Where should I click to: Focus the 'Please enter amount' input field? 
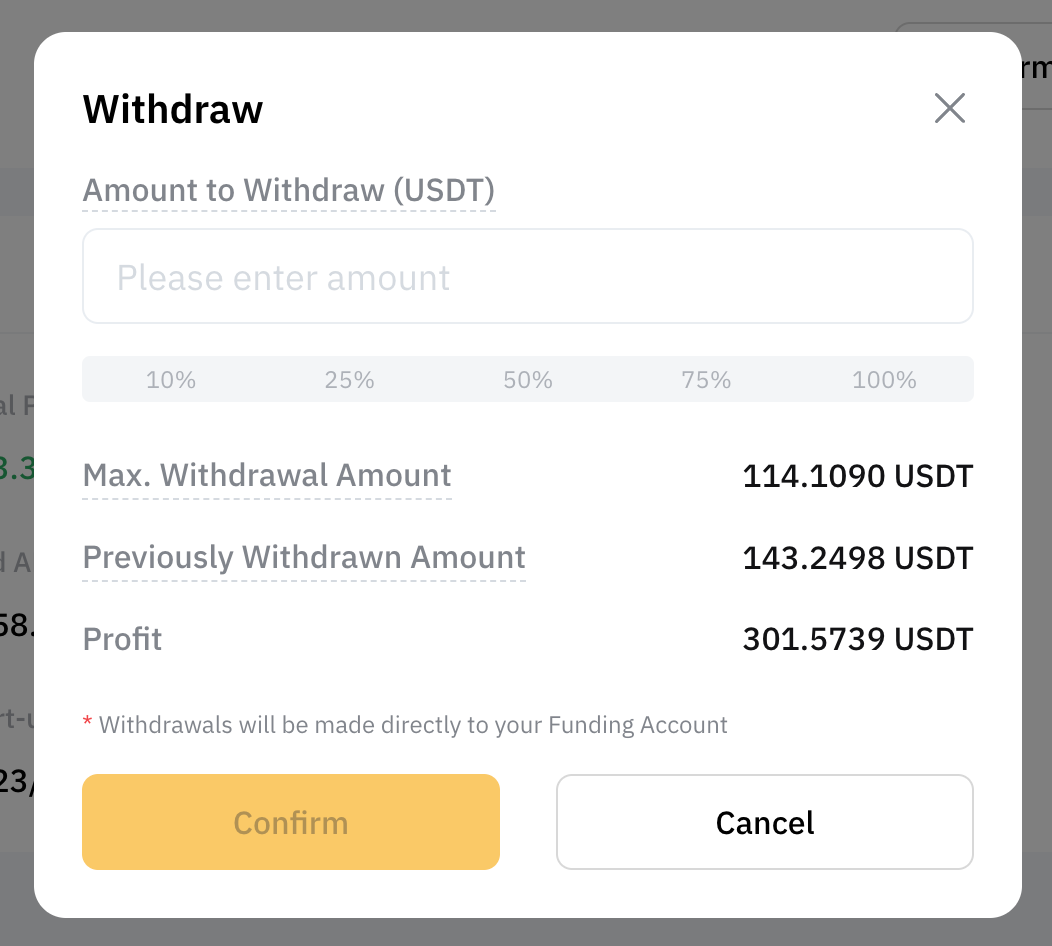point(527,277)
